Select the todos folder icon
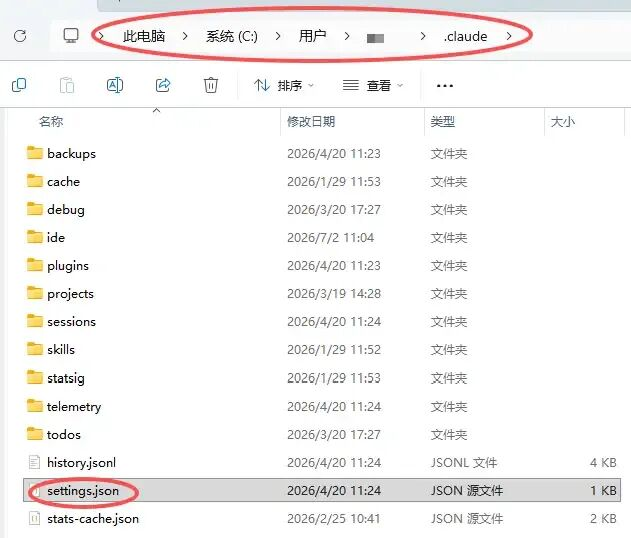Screen dimensions: 632x538 (x=35, y=434)
